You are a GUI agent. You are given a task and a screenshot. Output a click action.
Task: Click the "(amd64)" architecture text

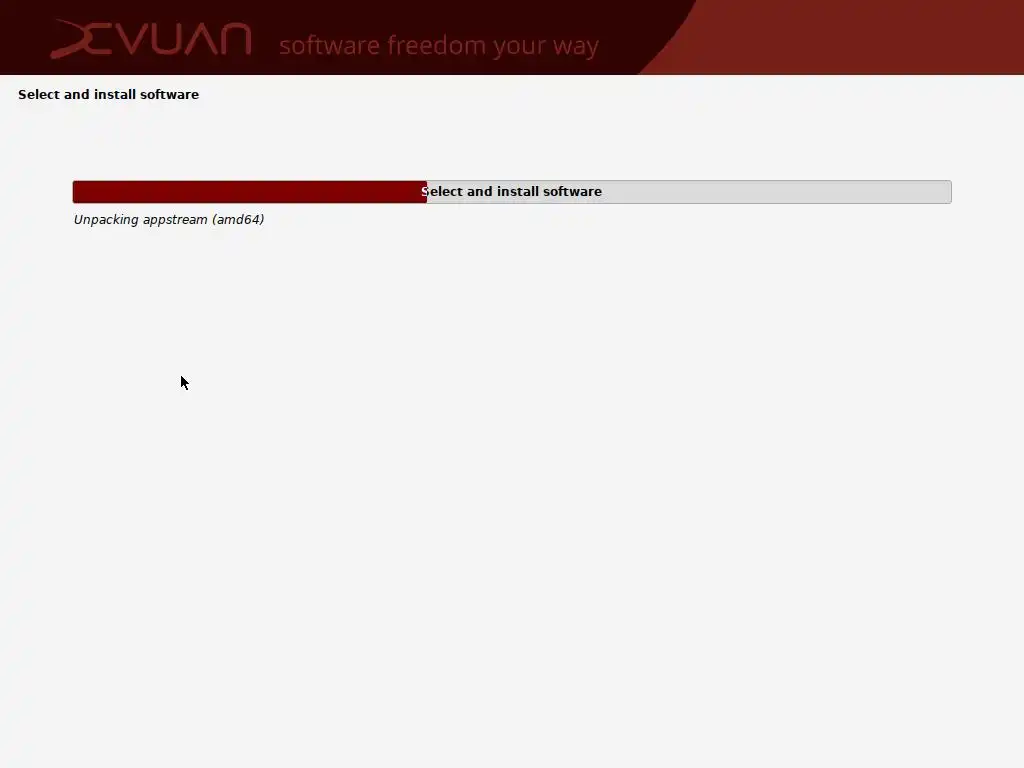[x=238, y=220]
